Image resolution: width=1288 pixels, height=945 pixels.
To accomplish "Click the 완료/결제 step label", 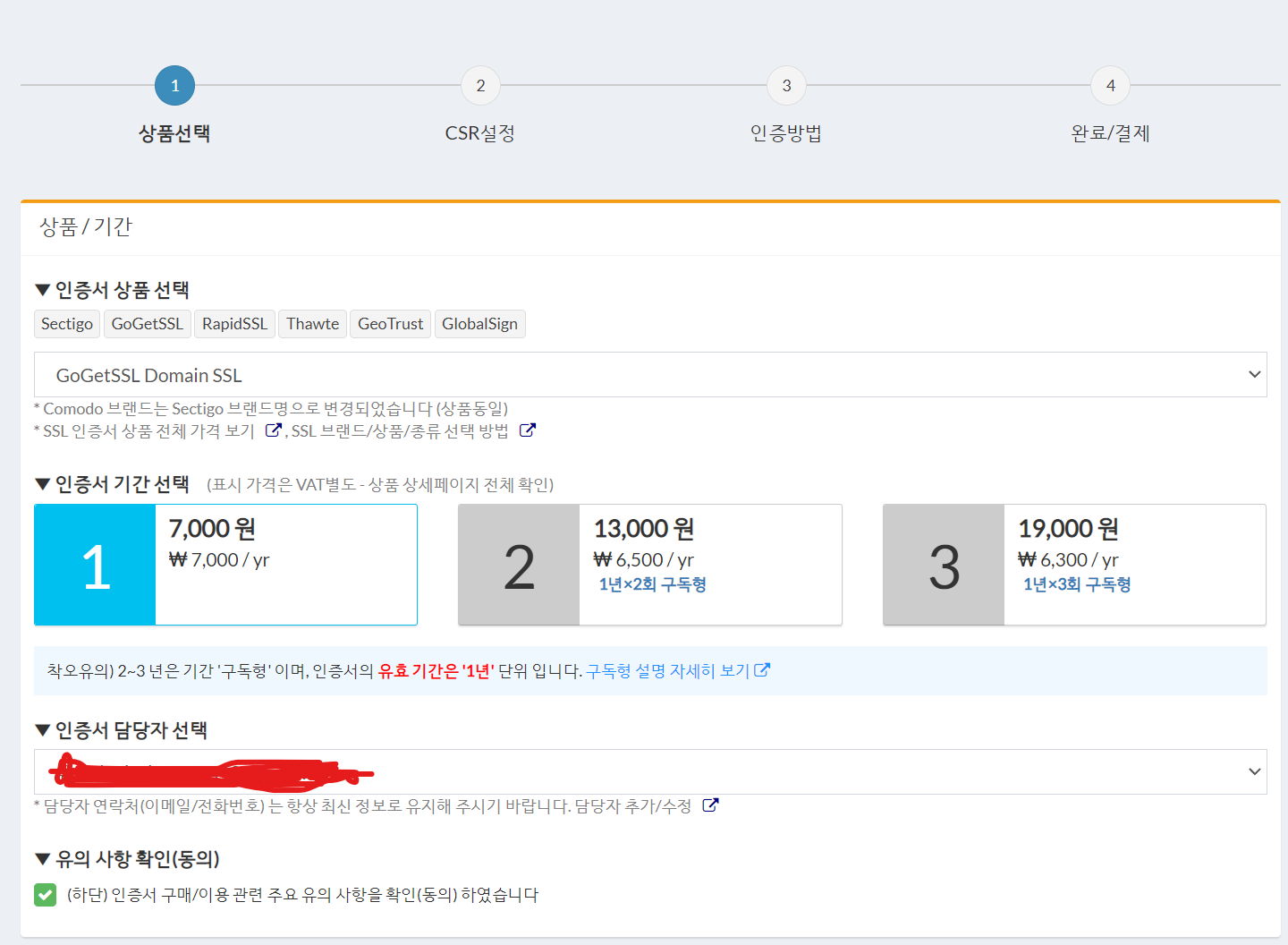I will click(x=1110, y=133).
